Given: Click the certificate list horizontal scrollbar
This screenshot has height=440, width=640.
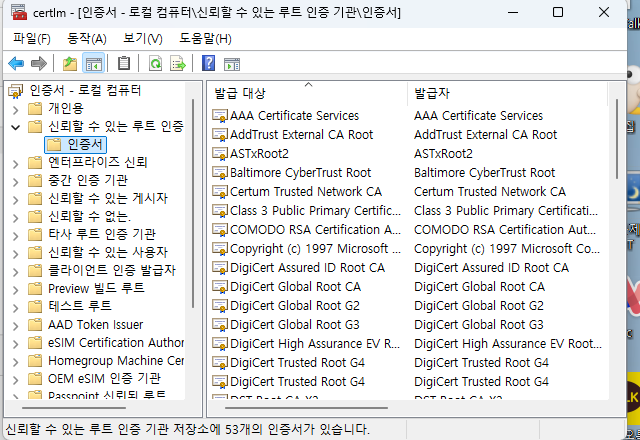Looking at the screenshot, I should (x=306, y=407).
